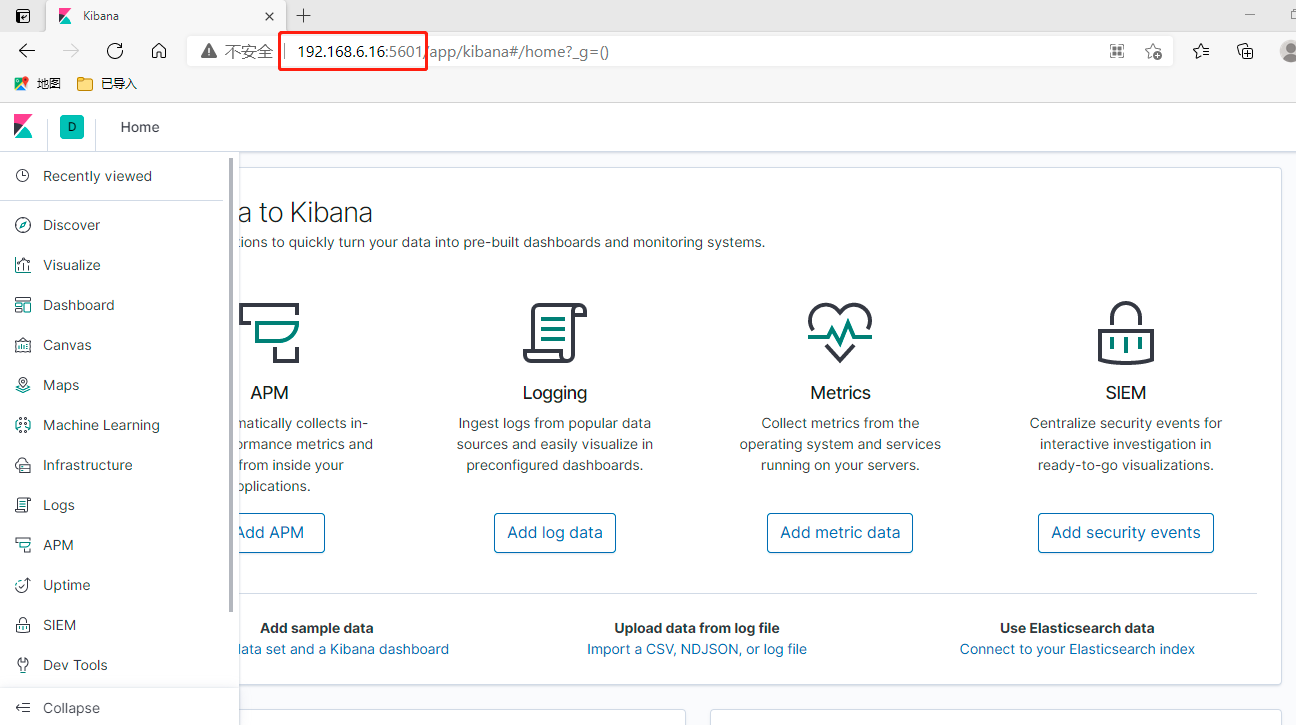Open Uptime nav item

tap(66, 585)
